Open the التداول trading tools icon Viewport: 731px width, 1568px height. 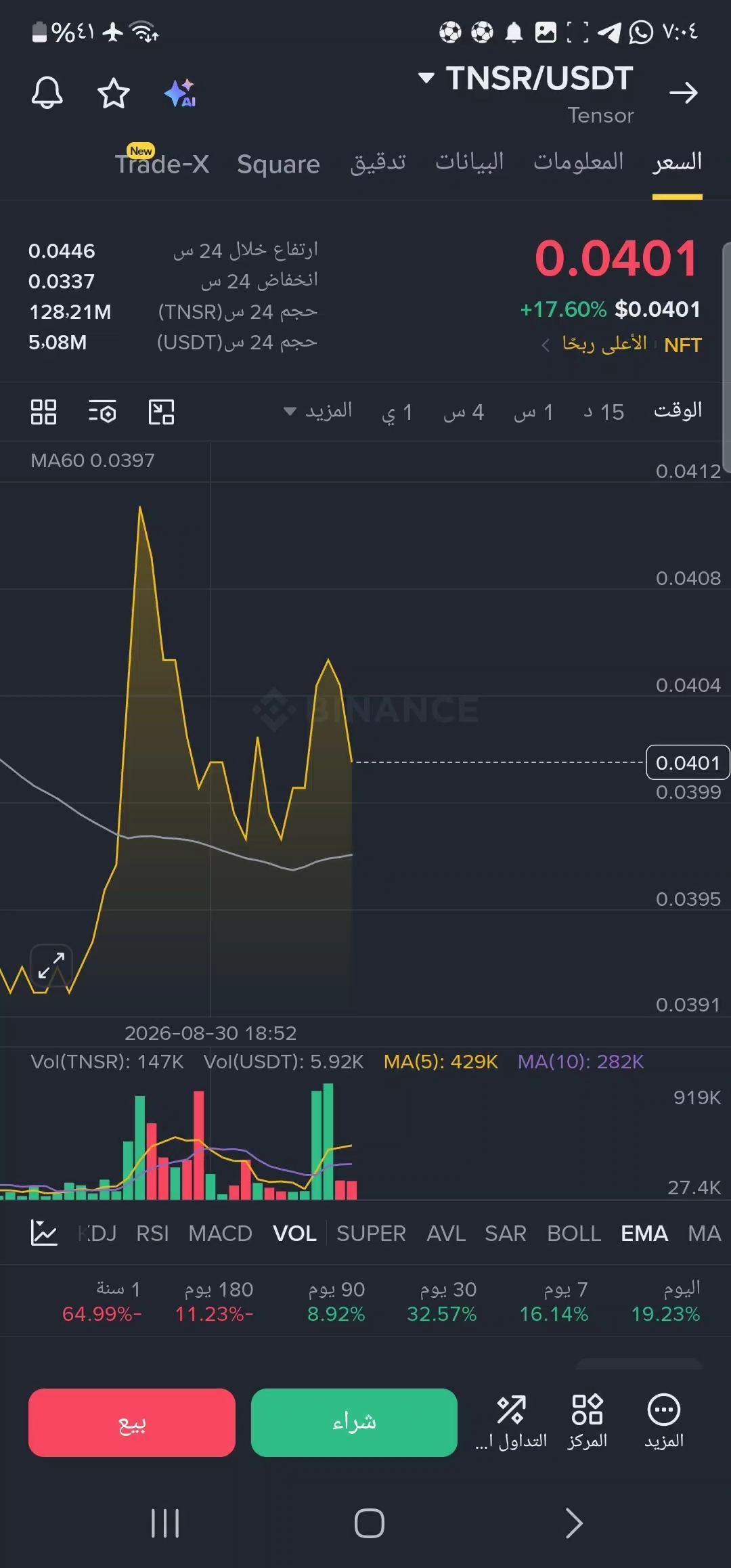511,1422
